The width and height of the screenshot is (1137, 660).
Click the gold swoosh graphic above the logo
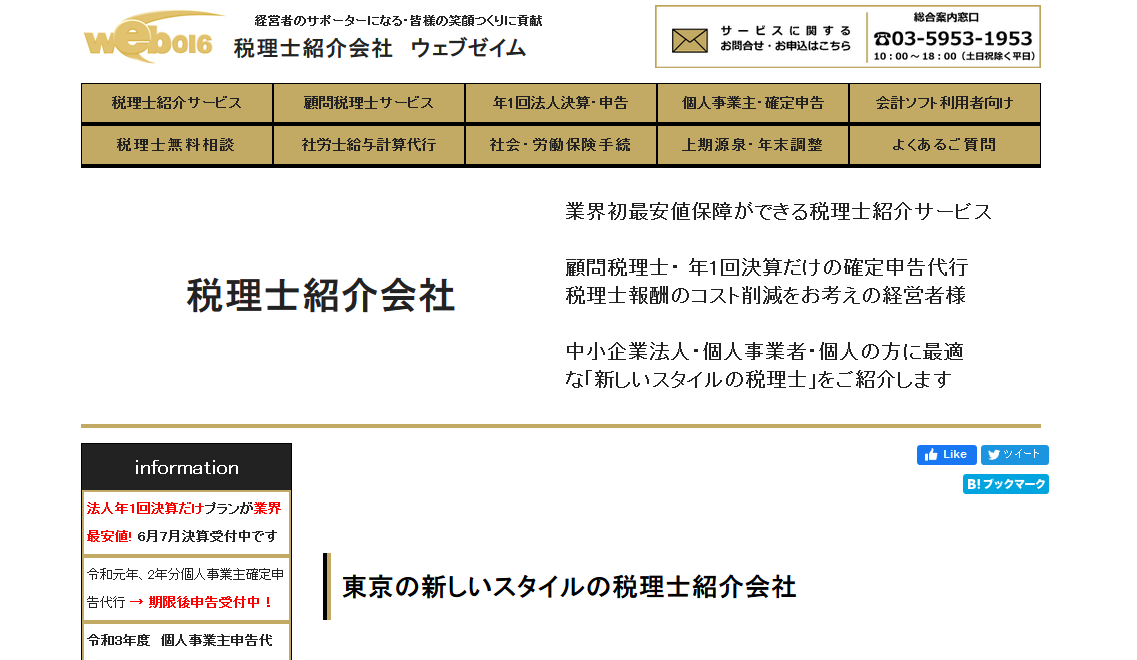coord(175,16)
